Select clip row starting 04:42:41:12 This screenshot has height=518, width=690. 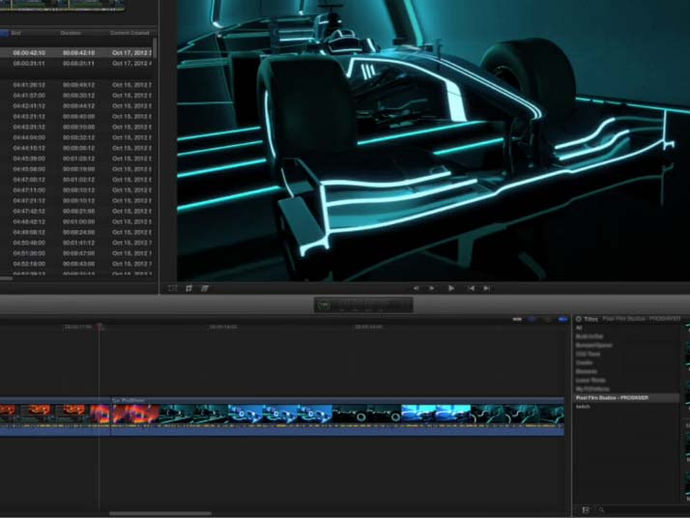tap(76, 106)
